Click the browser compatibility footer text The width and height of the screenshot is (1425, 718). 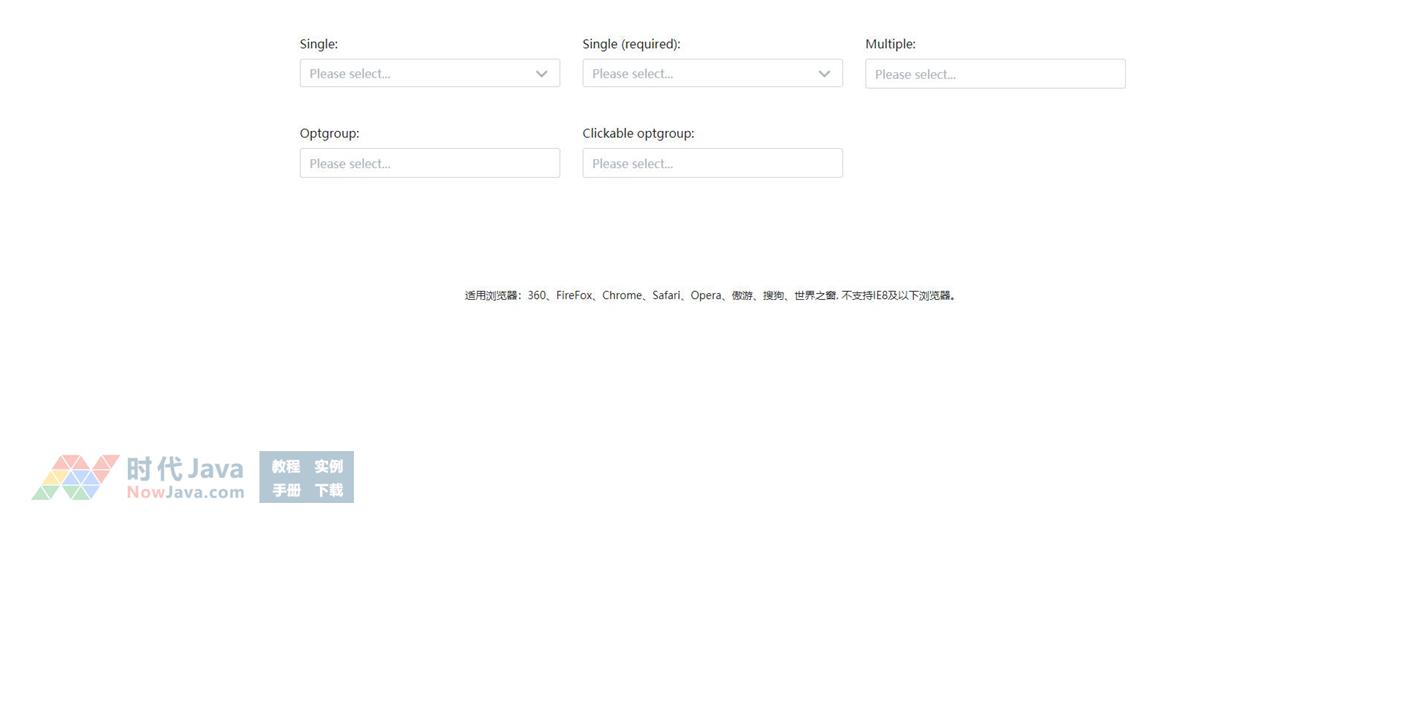click(711, 295)
